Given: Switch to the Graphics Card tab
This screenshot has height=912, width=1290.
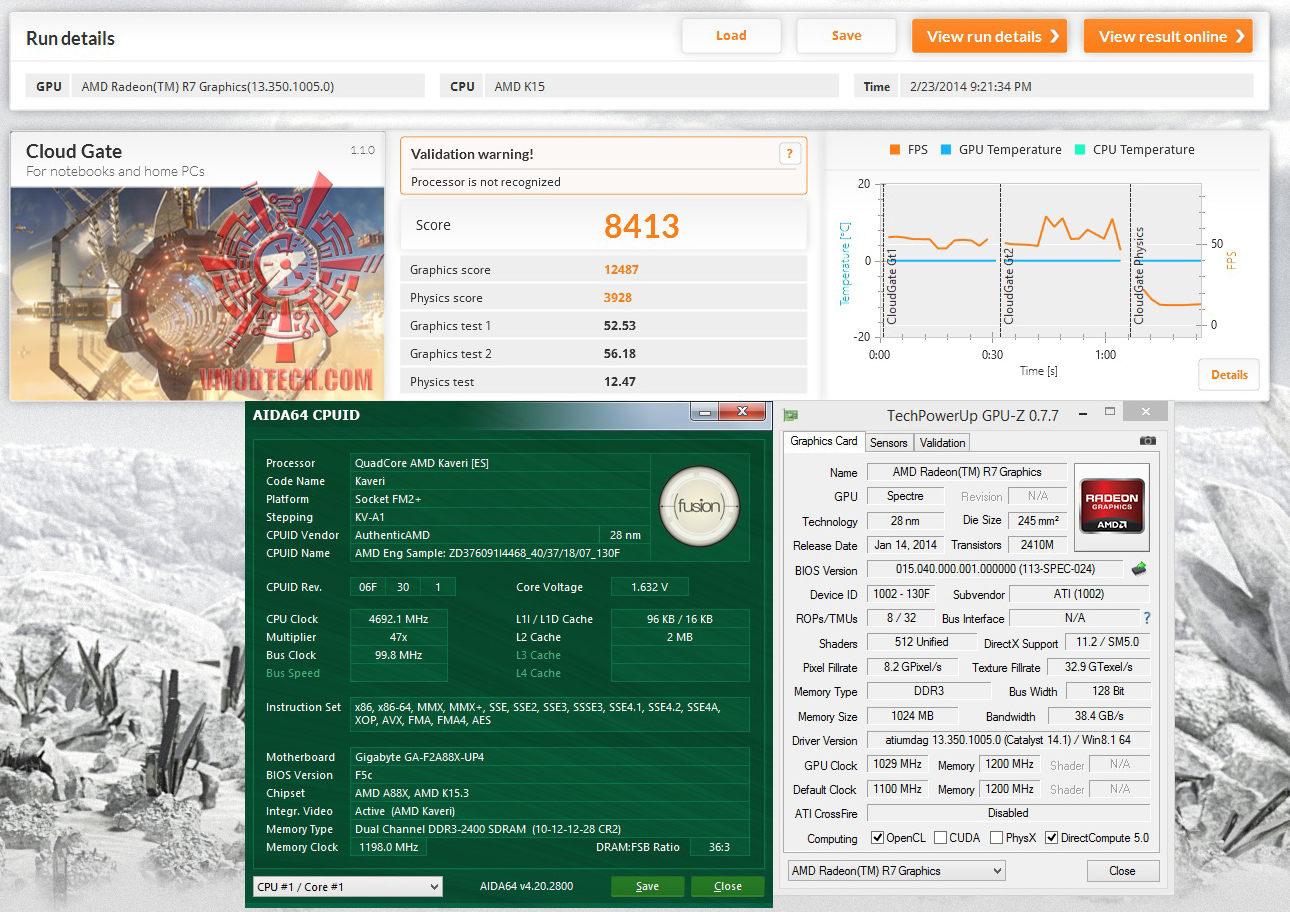Looking at the screenshot, I should pyautogui.click(x=824, y=441).
